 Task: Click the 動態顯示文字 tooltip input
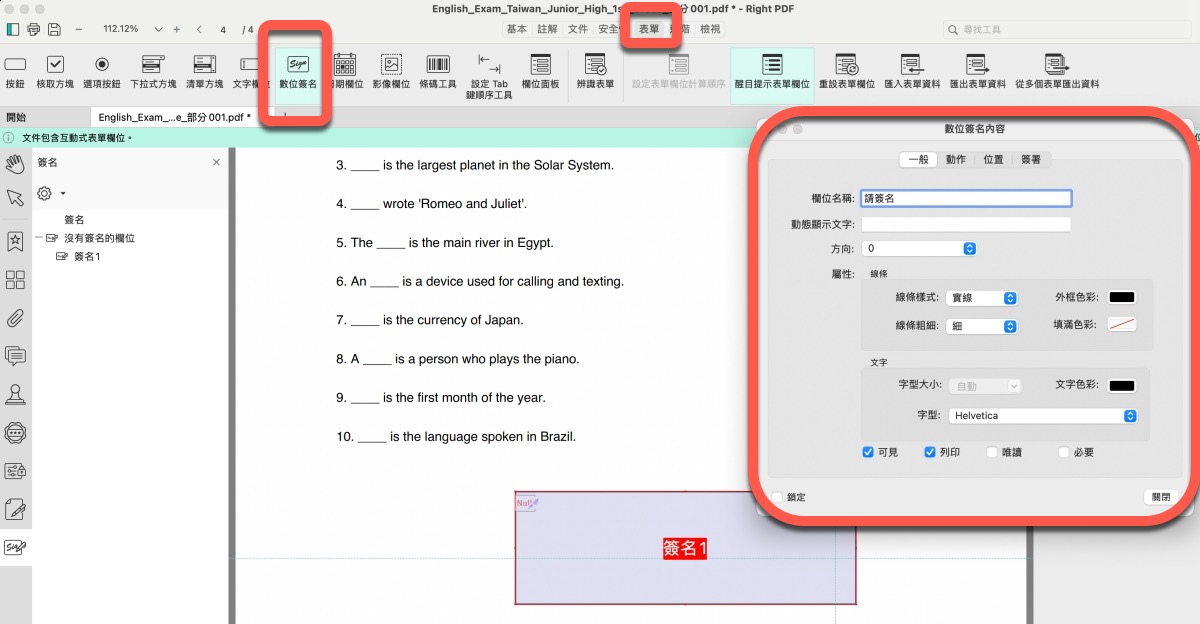966,224
